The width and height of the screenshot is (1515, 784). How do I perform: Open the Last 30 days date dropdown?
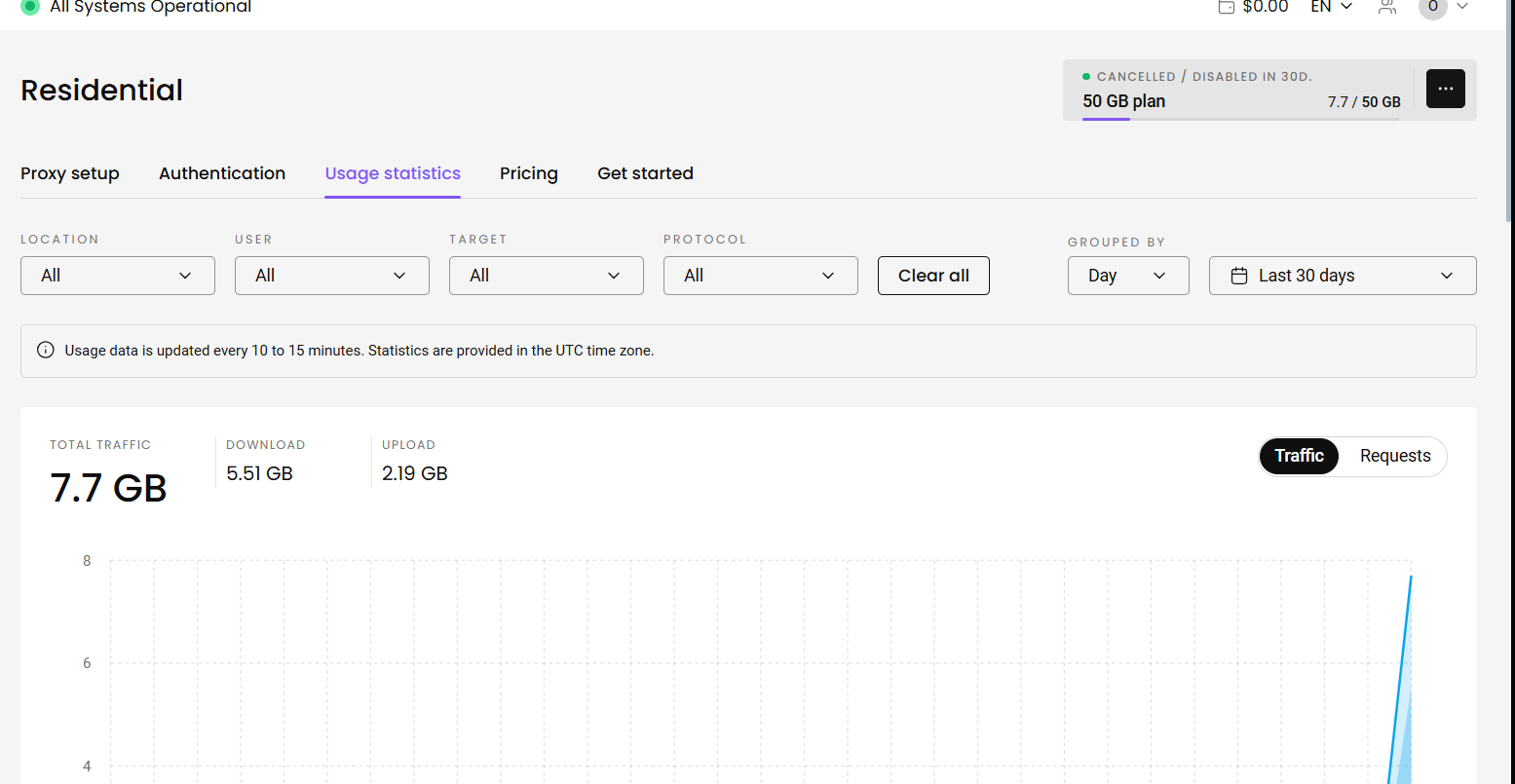coord(1343,276)
